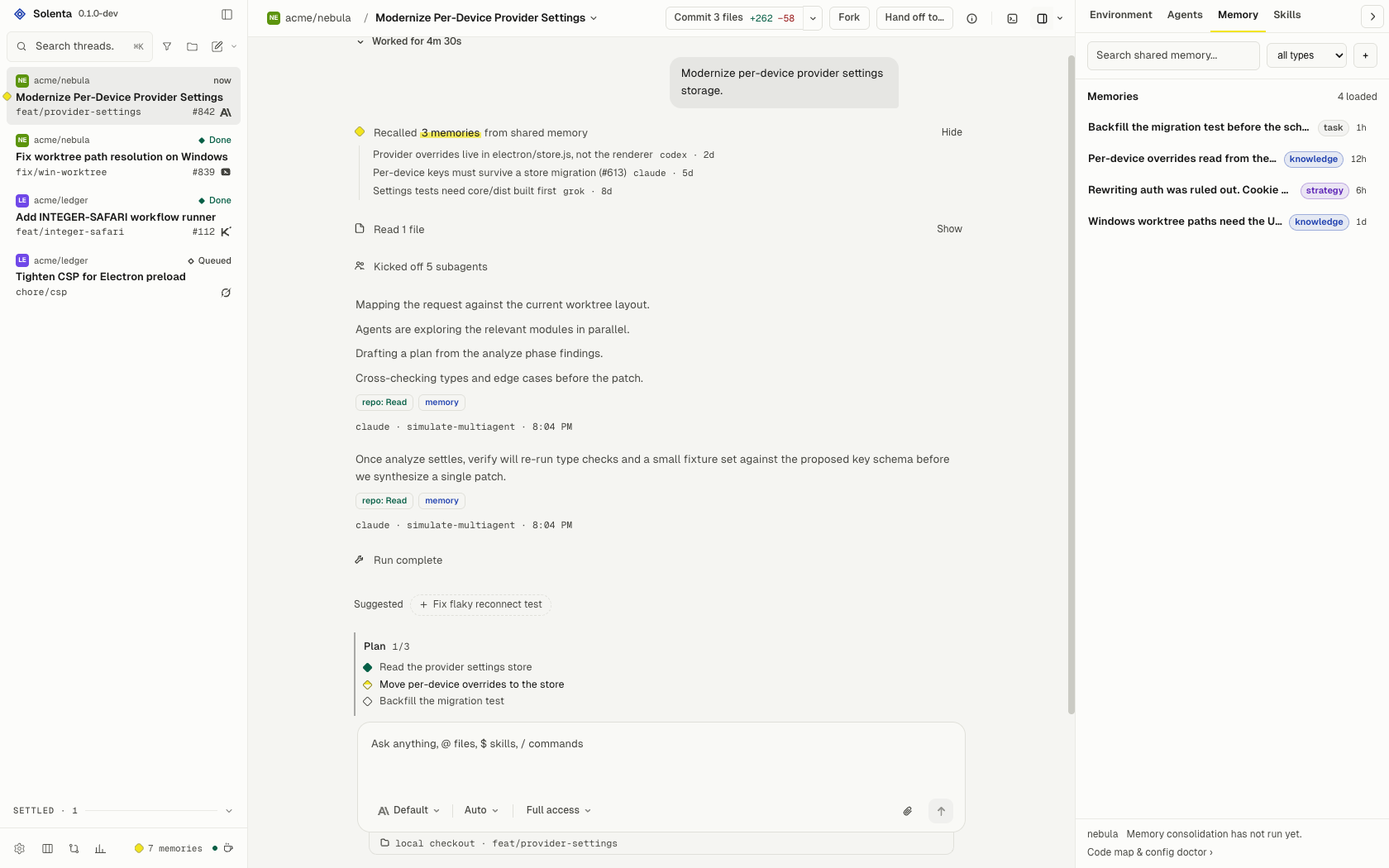The height and width of the screenshot is (868, 1389).
Task: Click the coffee cup keep-awake icon
Action: click(x=228, y=848)
